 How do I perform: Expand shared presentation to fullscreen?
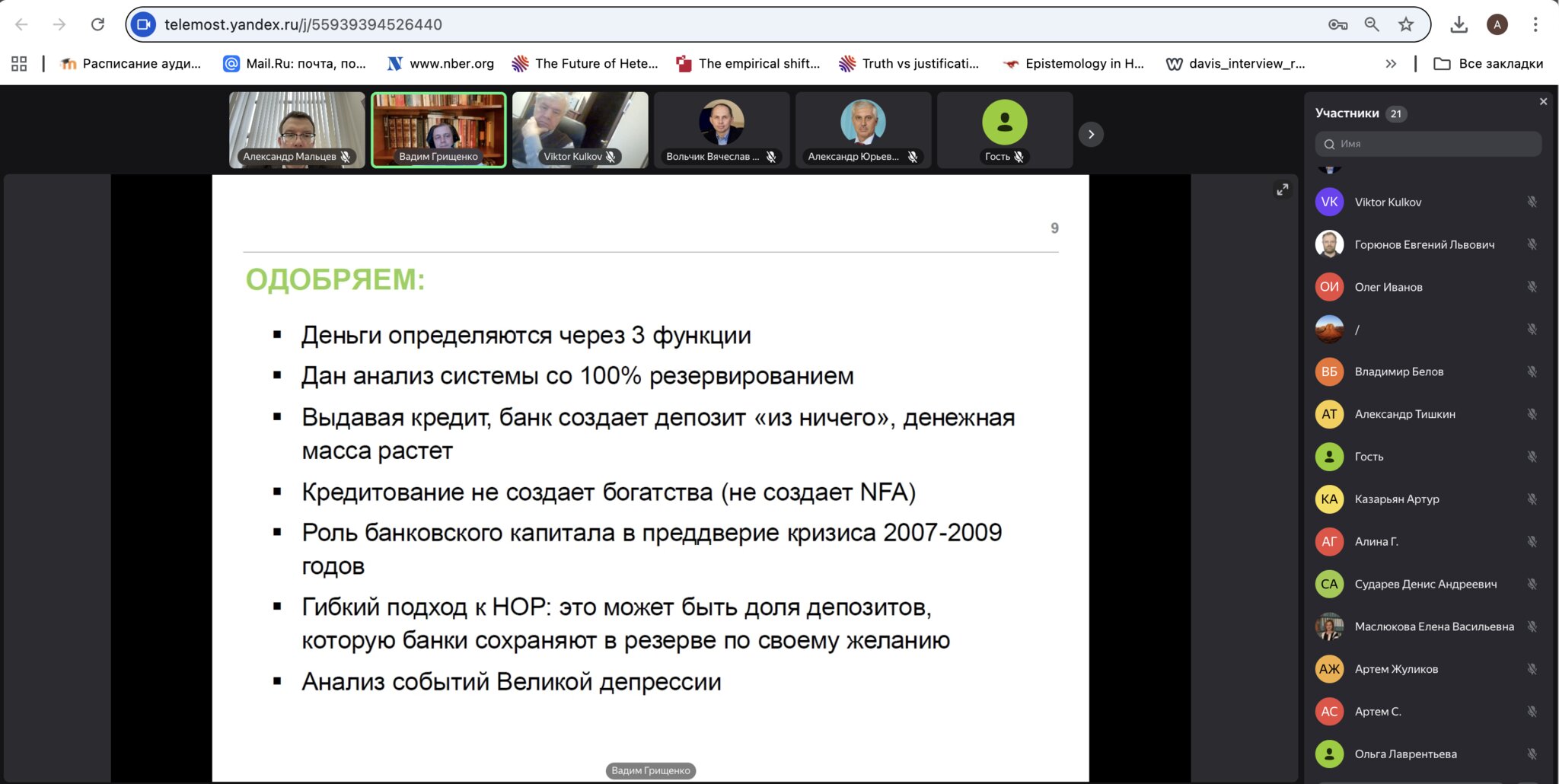(1283, 190)
